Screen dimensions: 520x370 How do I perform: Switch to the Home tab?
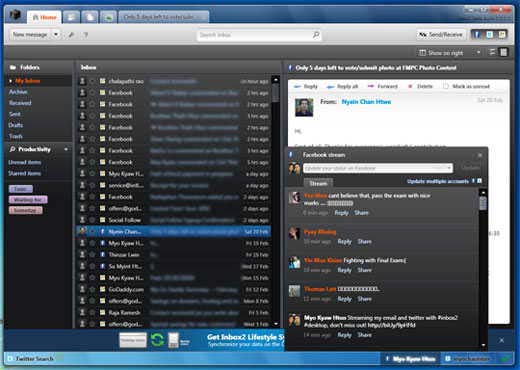point(45,17)
